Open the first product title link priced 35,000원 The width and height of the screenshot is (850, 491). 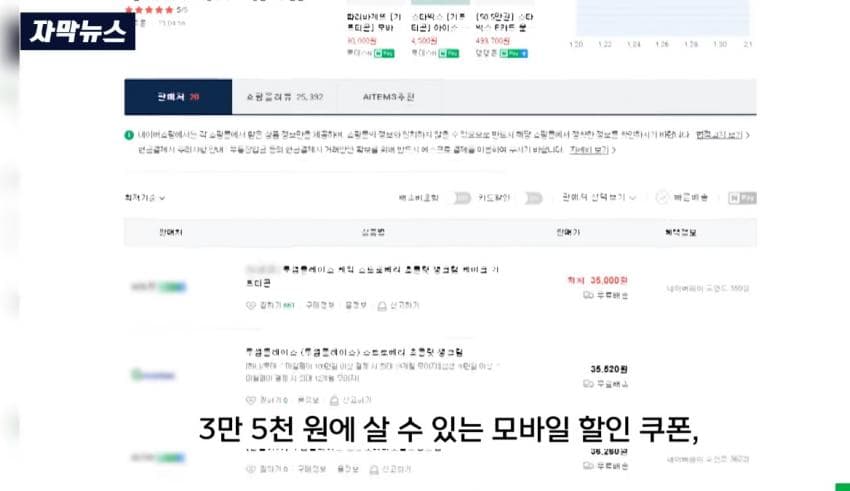click(372, 276)
